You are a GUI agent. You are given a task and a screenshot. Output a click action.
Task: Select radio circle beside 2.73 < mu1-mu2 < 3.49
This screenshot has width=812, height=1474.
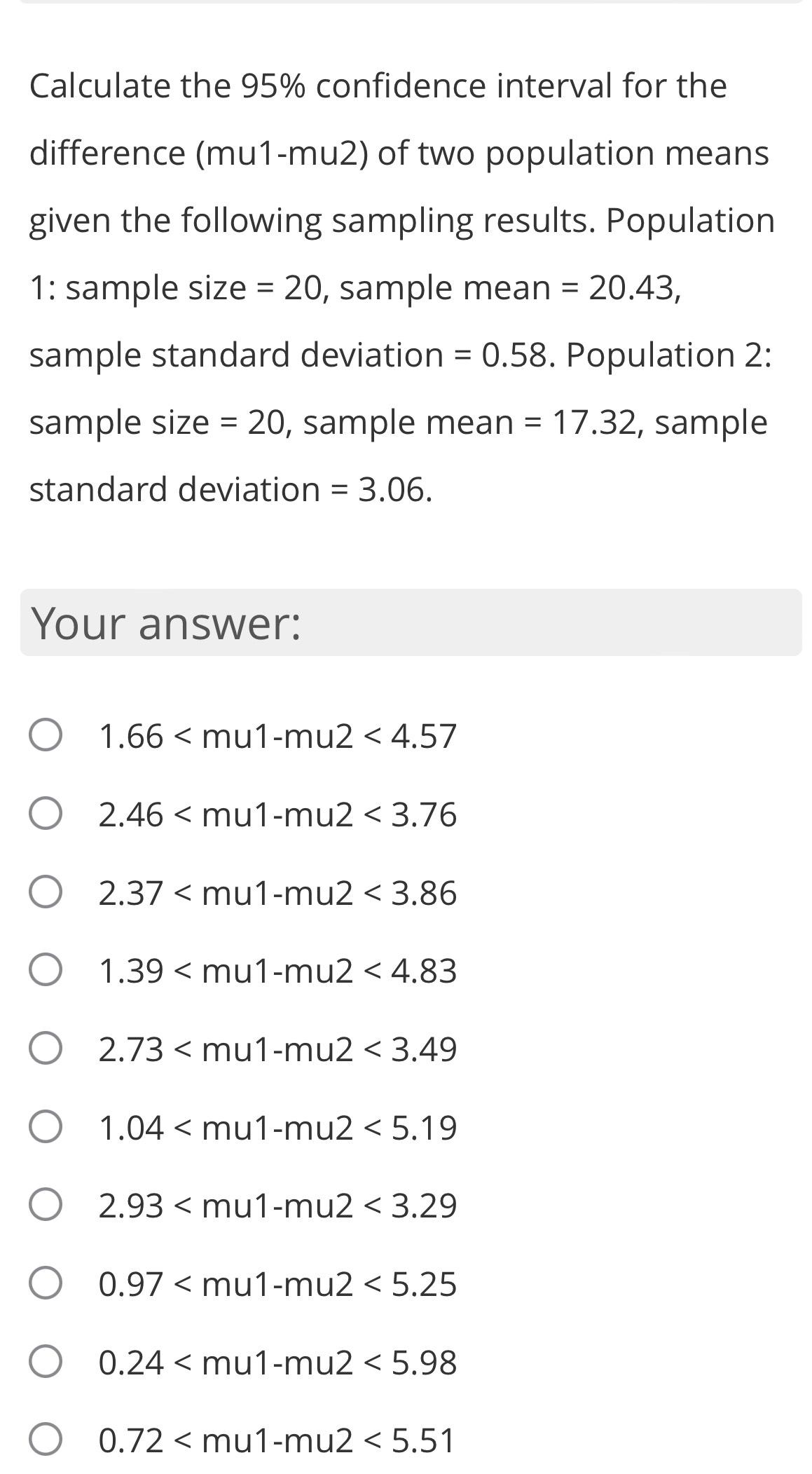click(46, 1049)
